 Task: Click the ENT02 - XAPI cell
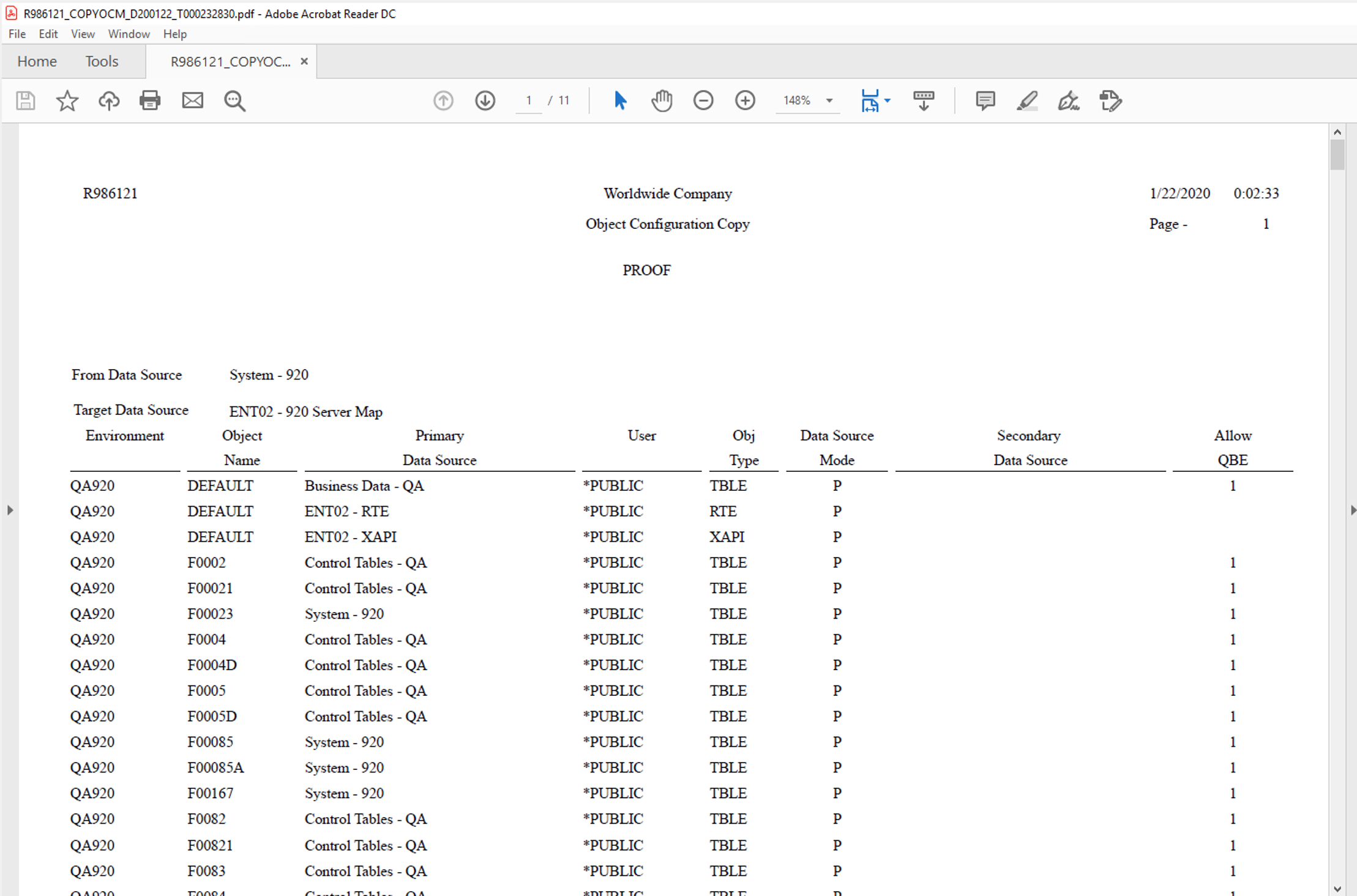(x=350, y=537)
